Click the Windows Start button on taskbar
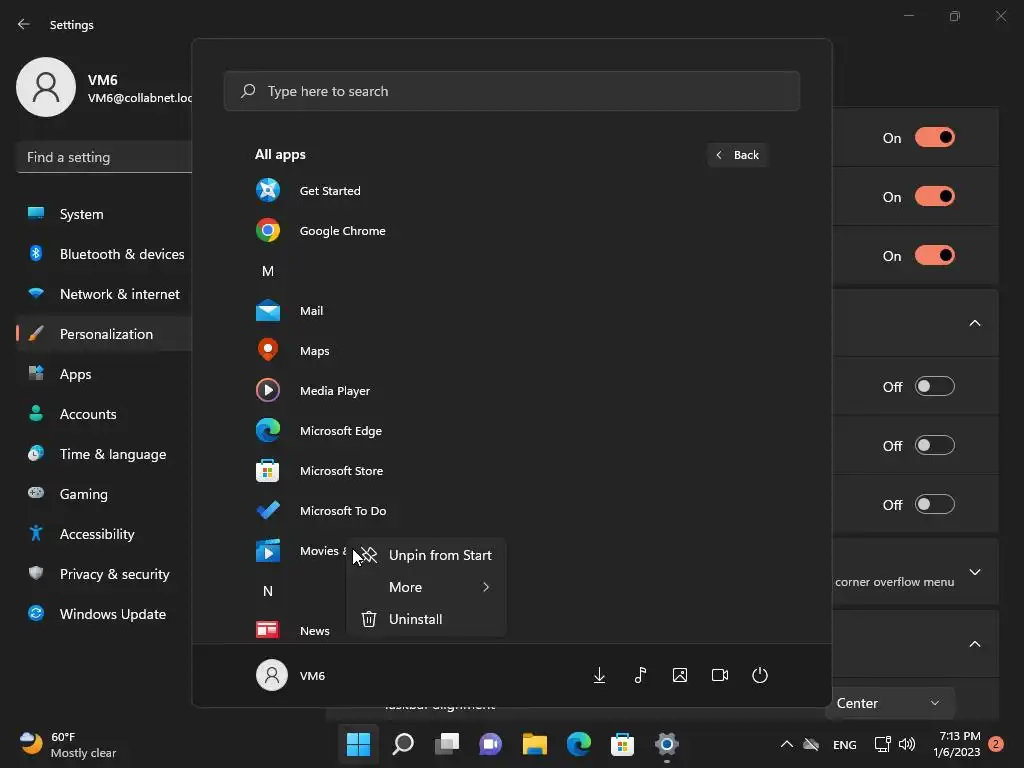This screenshot has width=1024, height=768. 358,744
